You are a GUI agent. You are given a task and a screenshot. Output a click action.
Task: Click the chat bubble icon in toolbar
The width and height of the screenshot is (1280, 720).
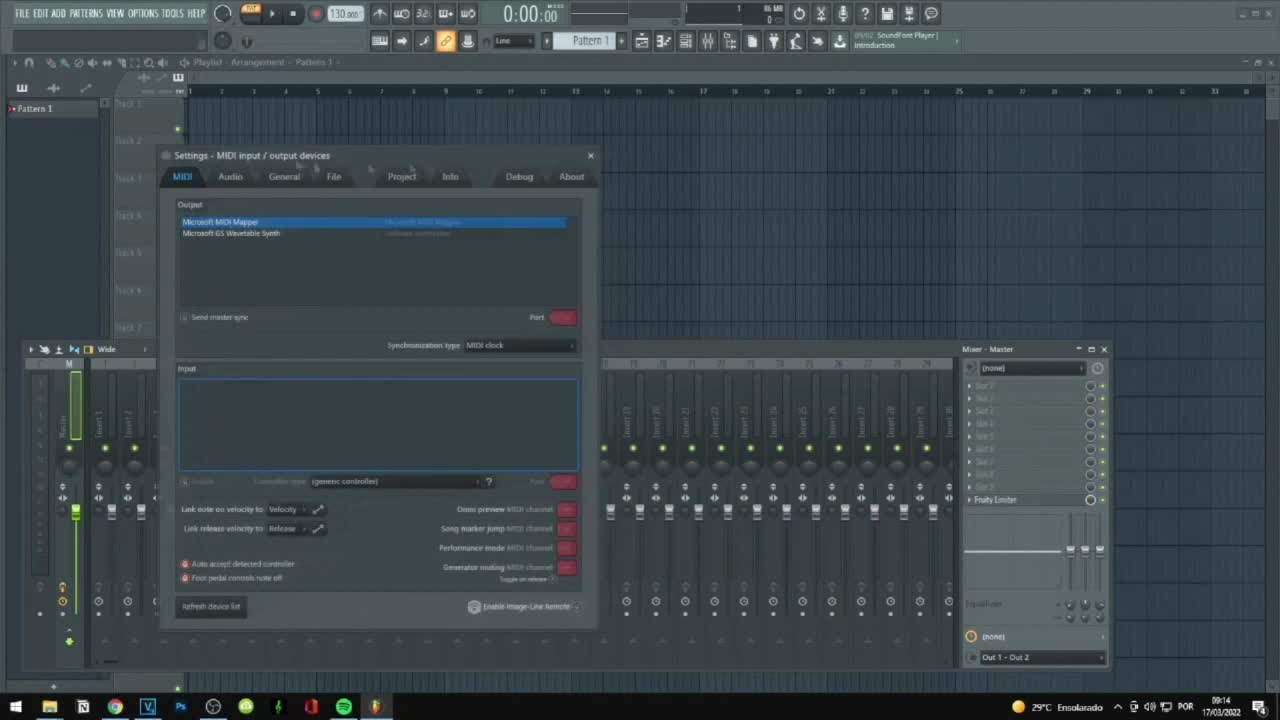(931, 14)
